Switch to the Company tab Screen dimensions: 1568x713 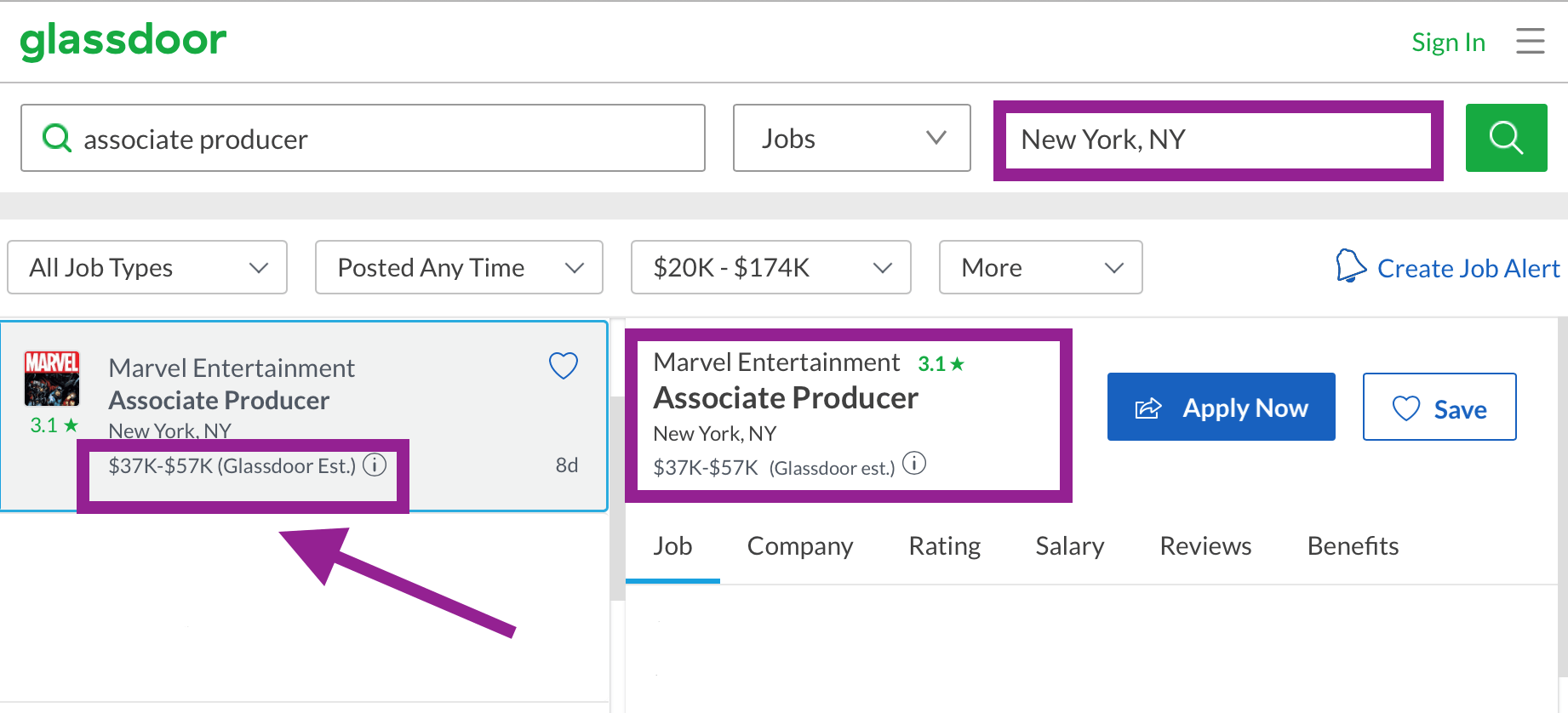799,546
